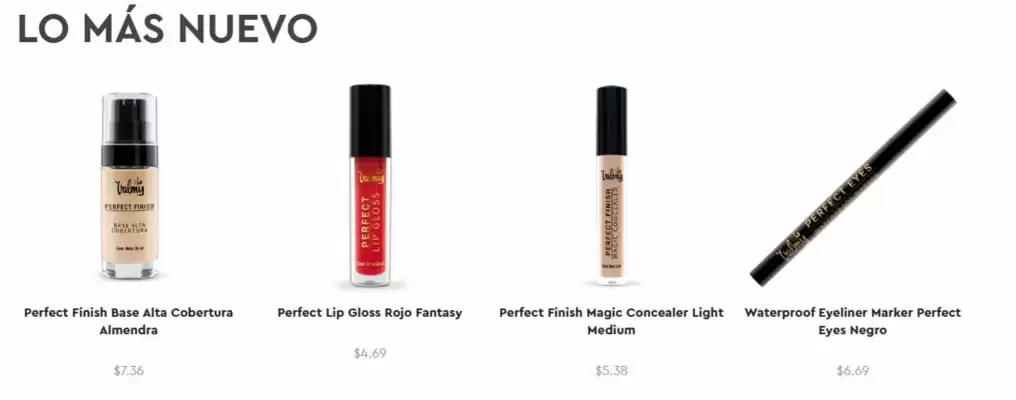This screenshot has height=400, width=1016.
Task: Open the Magic Concealer tube product image
Action: [x=611, y=185]
